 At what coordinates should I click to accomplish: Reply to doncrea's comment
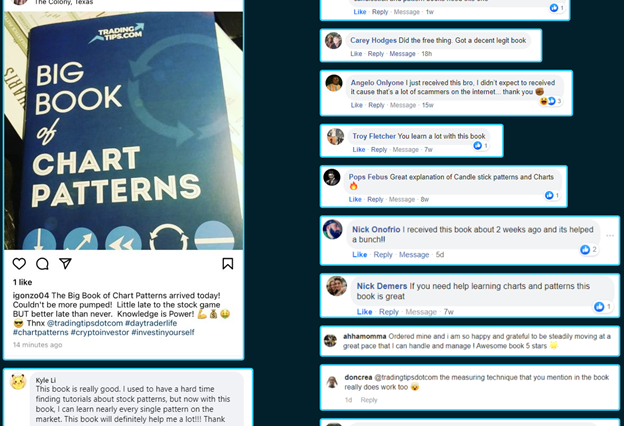(x=369, y=400)
